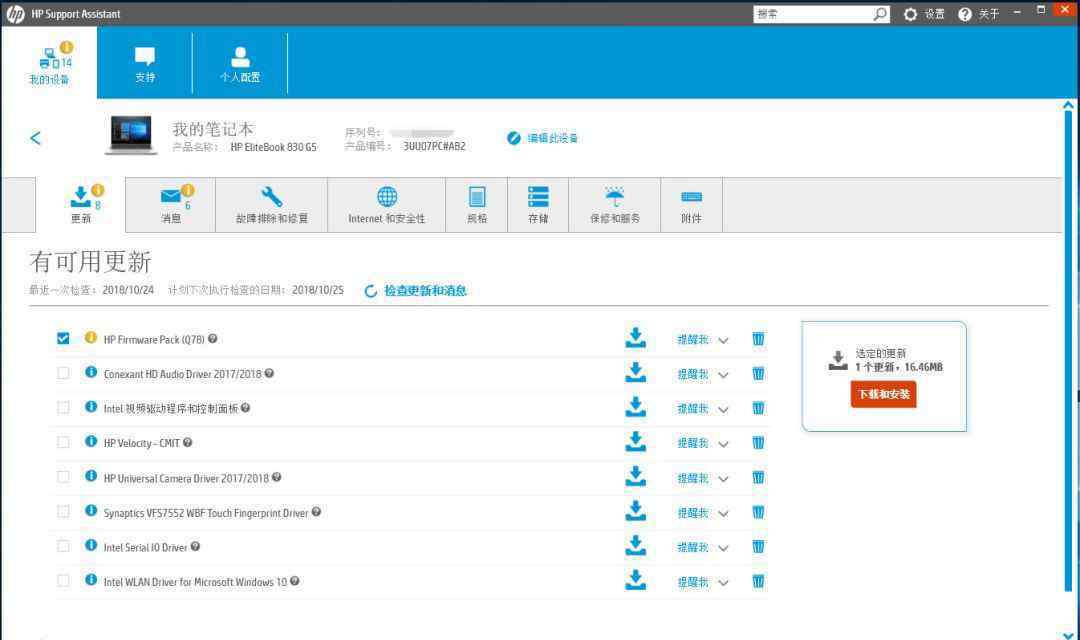Click the vertical scrollbar down arrow
This screenshot has height=640, width=1080.
click(1068, 634)
